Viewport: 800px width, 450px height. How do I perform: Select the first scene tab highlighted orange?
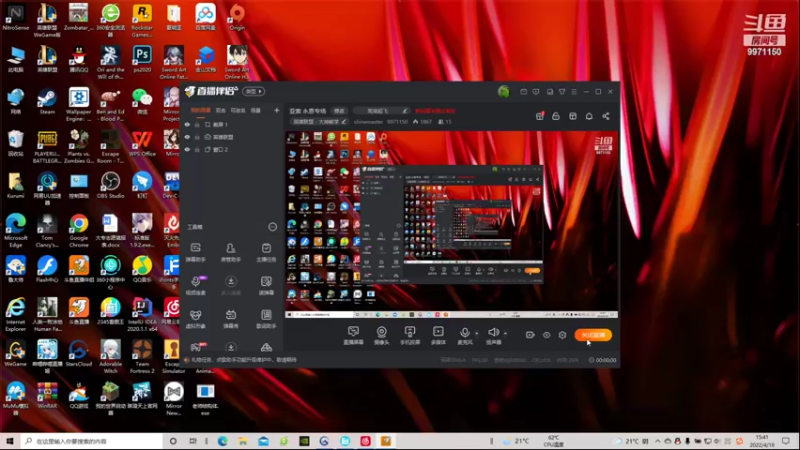[201, 110]
